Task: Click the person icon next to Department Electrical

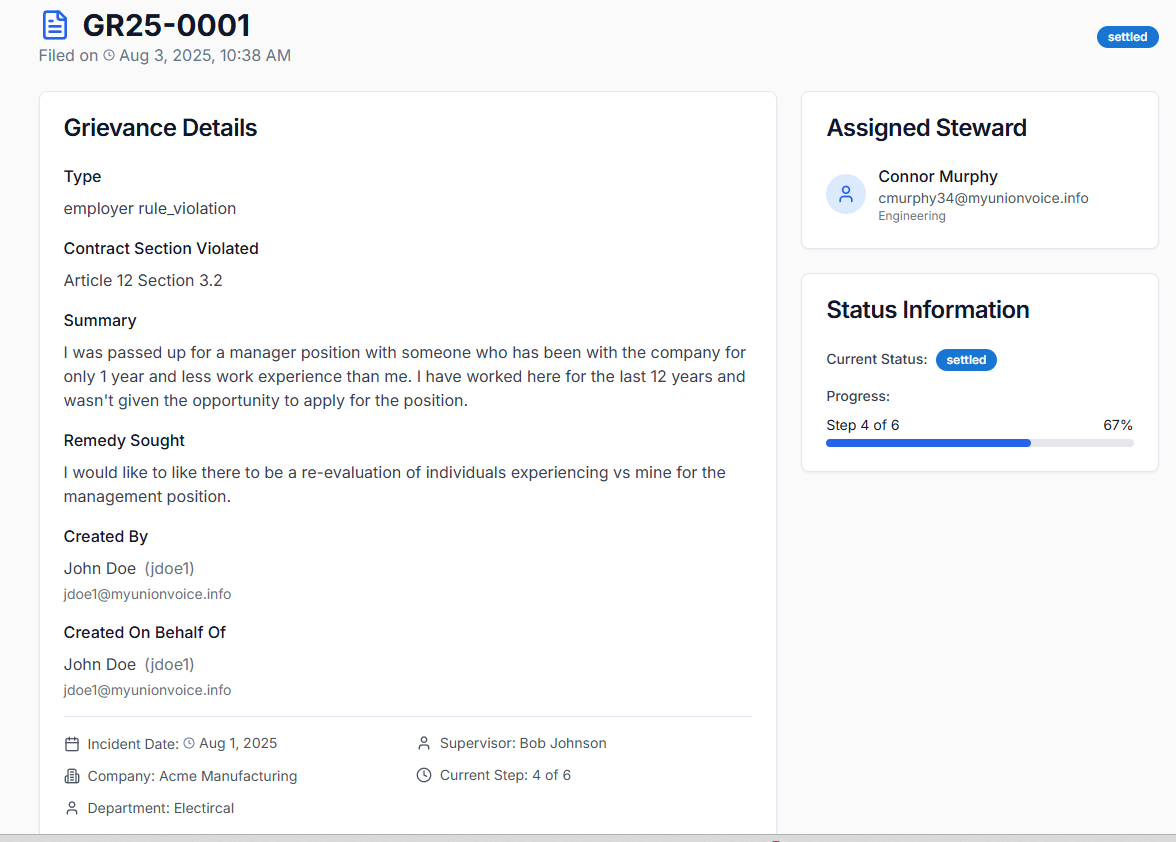Action: pos(71,807)
